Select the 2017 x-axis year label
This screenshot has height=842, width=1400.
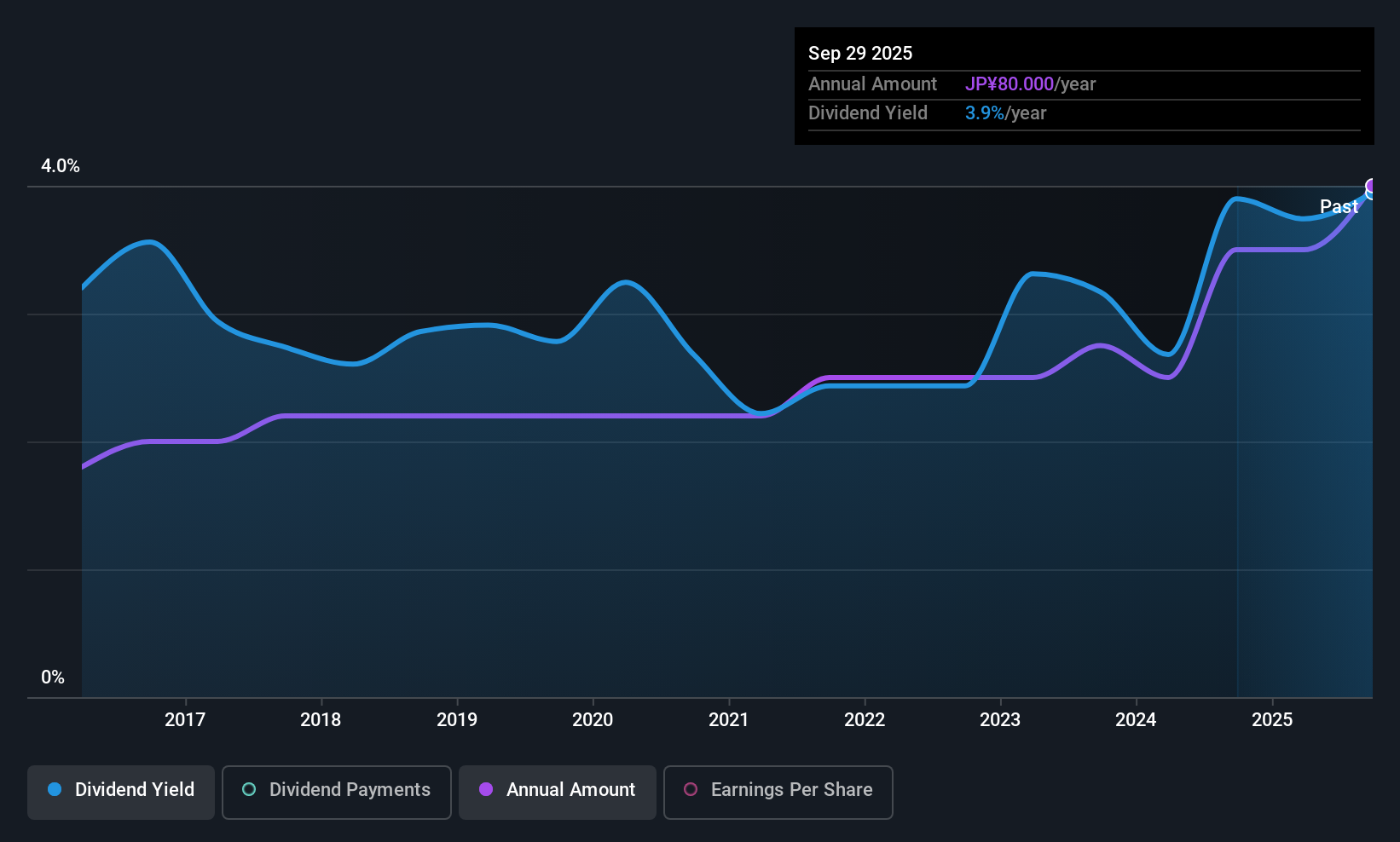coord(185,720)
